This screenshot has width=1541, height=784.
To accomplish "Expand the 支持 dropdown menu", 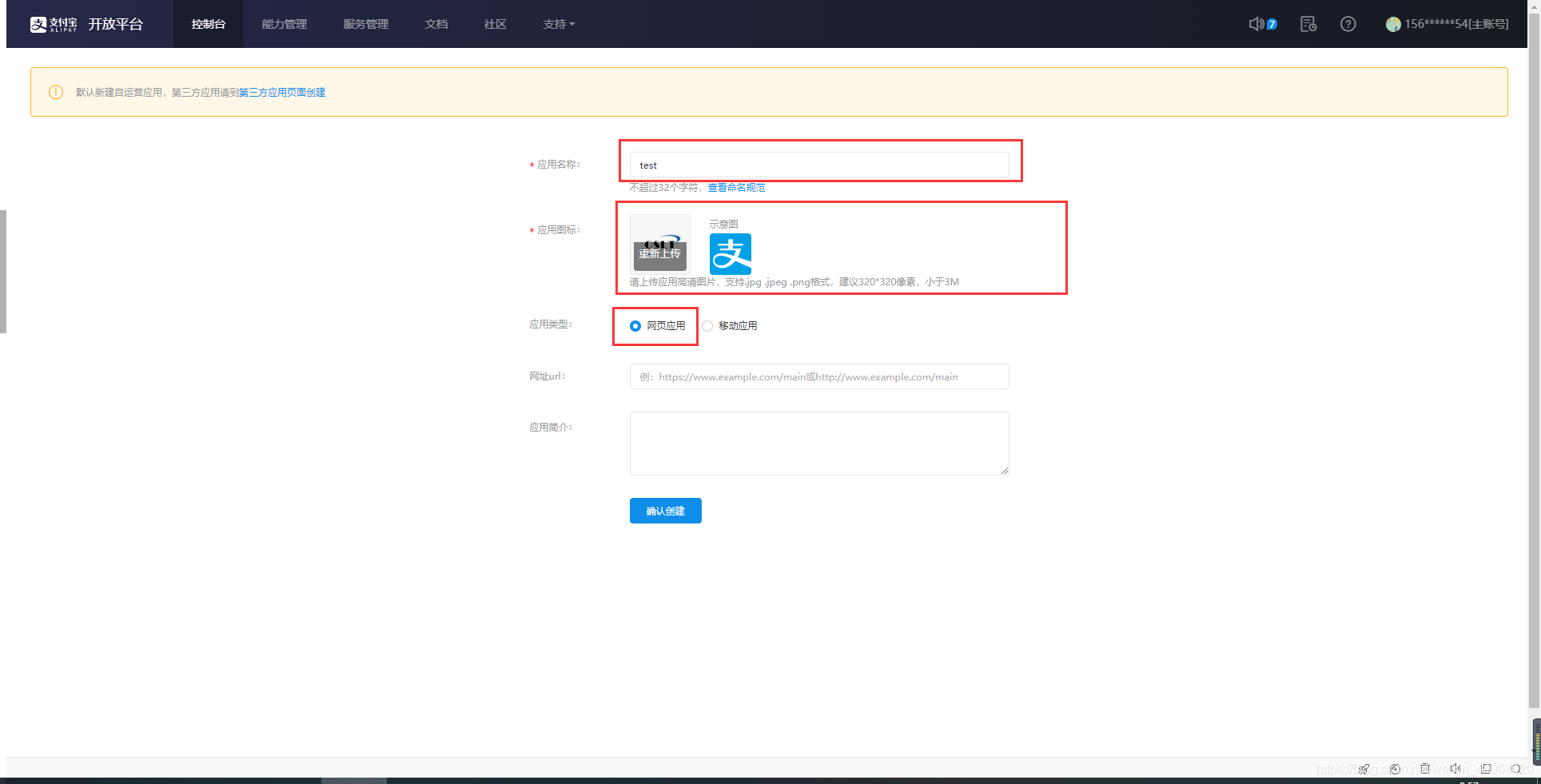I will (559, 24).
